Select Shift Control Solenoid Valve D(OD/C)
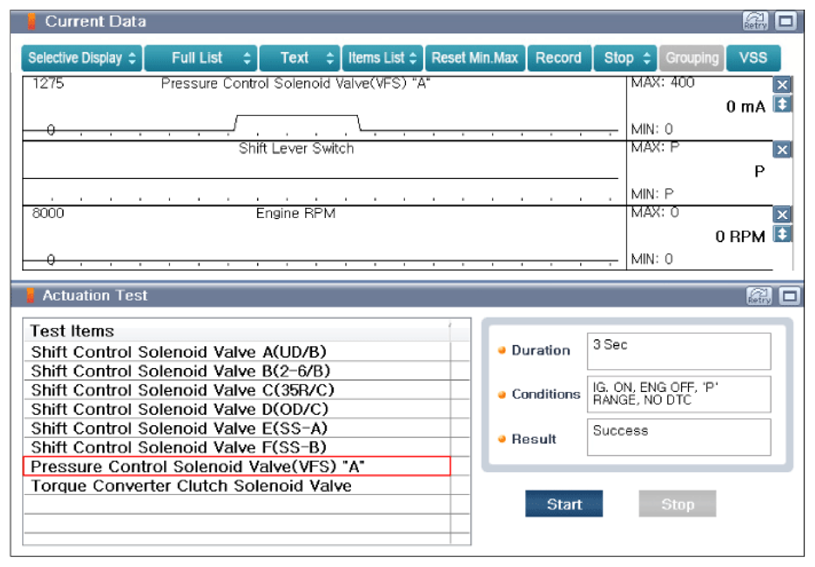 (237, 410)
